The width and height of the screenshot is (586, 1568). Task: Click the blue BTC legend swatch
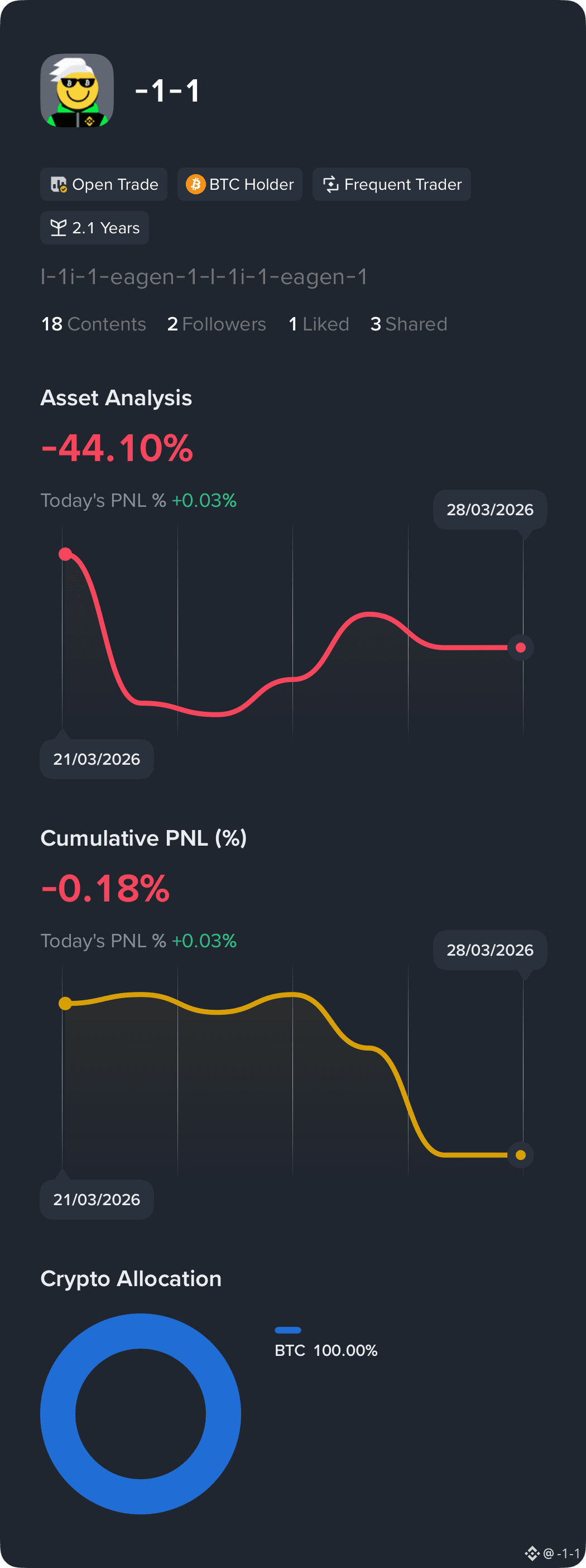[288, 1330]
